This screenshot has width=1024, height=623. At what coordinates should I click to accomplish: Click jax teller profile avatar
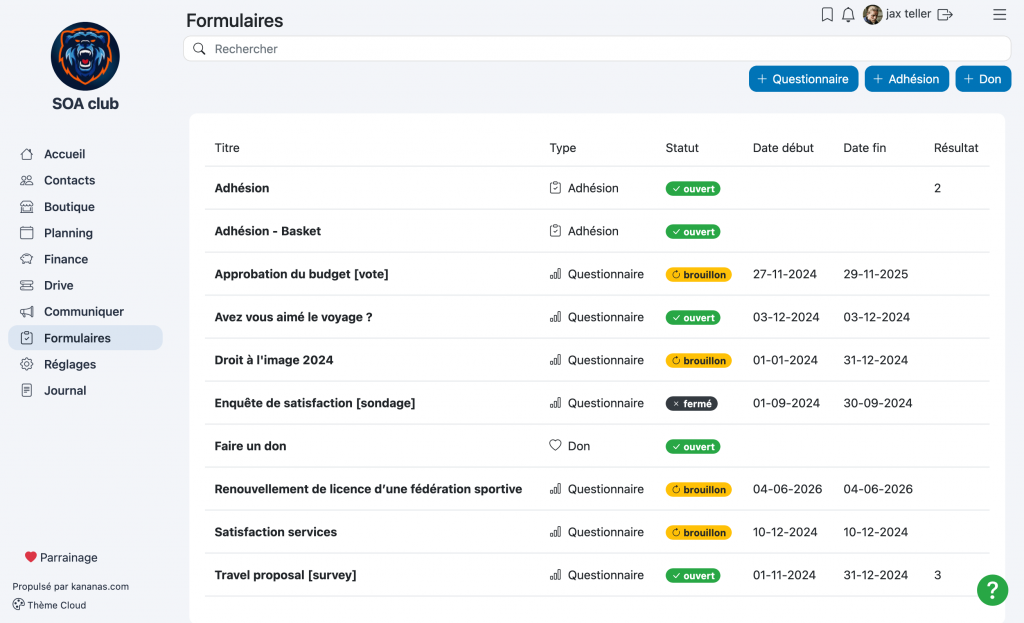872,14
